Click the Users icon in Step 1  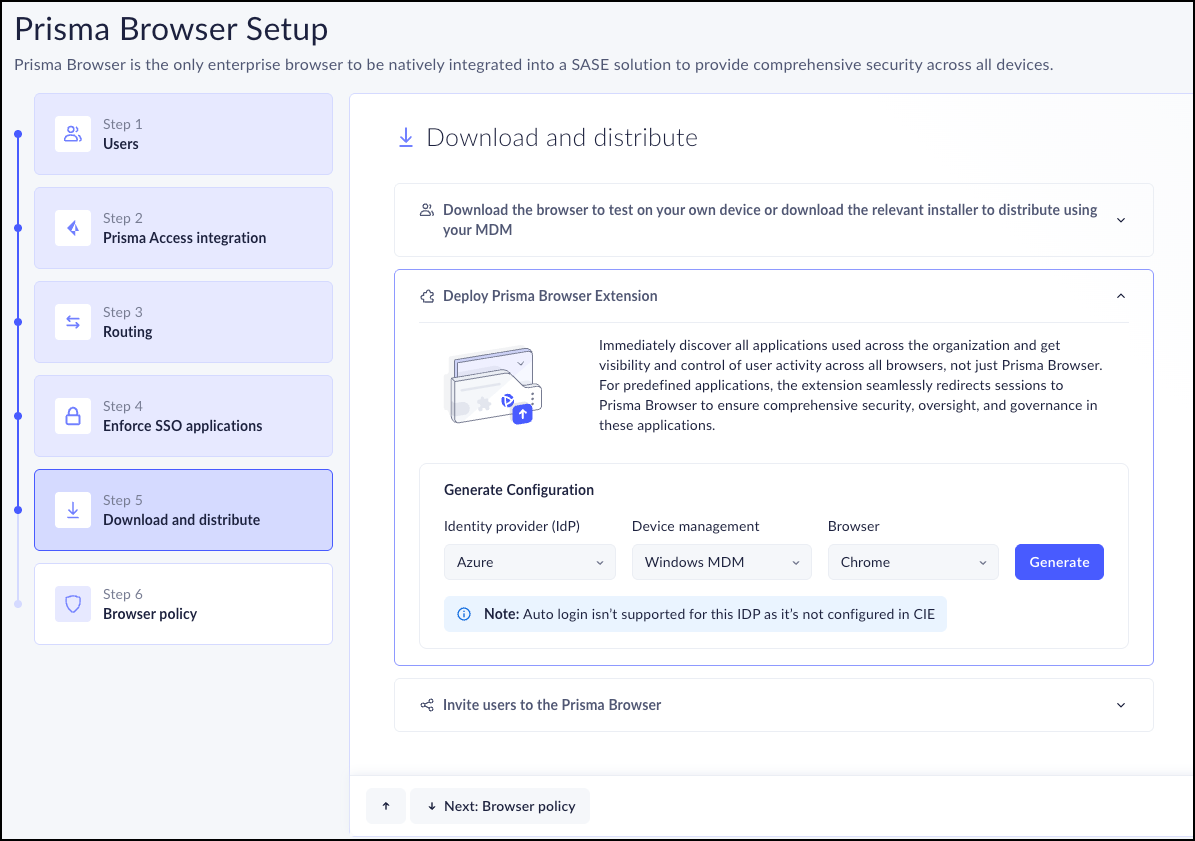[73, 134]
